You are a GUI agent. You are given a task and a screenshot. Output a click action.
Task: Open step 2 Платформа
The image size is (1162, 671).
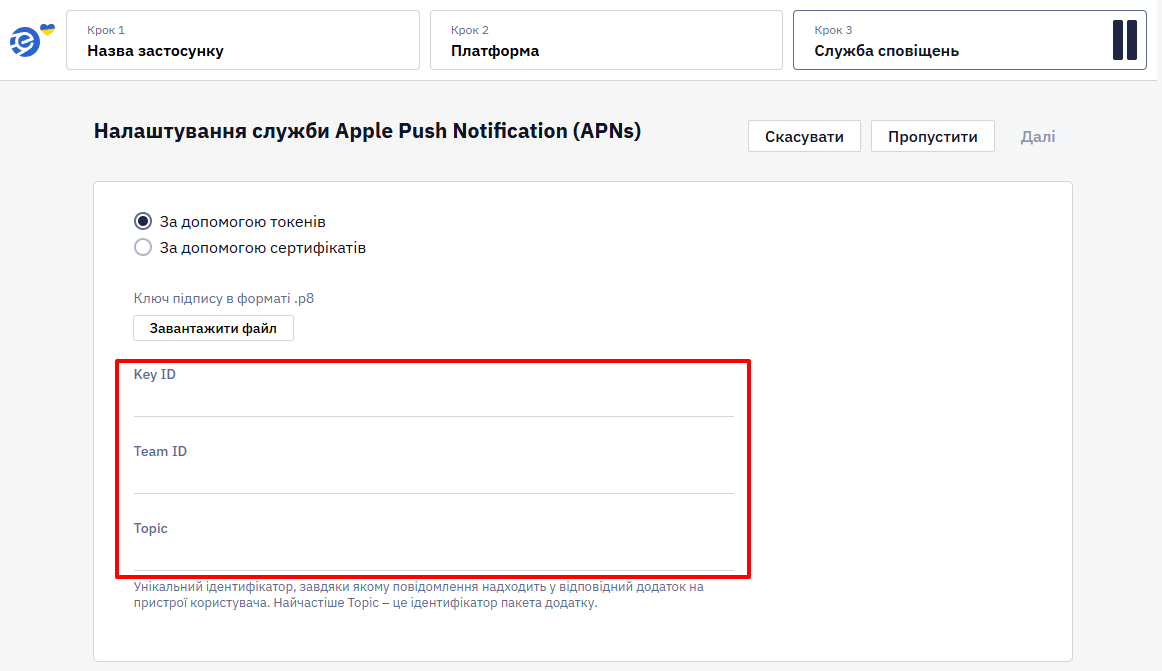(x=606, y=40)
